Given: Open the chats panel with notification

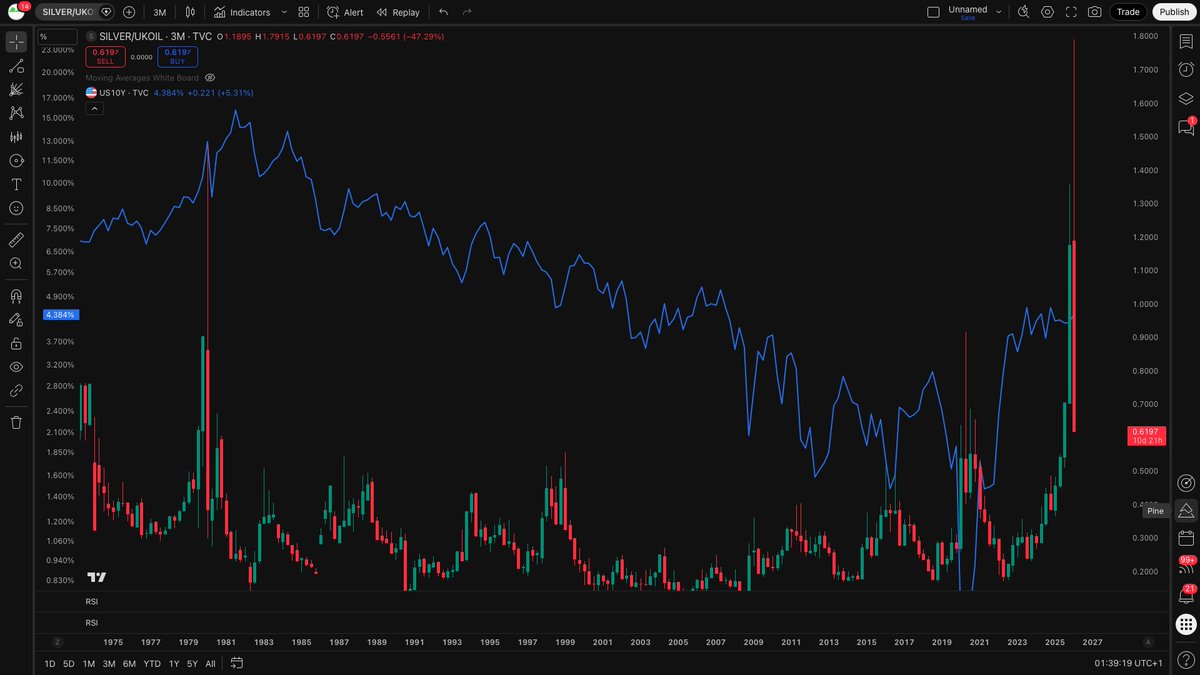Looking at the screenshot, I should pyautogui.click(x=1186, y=127).
